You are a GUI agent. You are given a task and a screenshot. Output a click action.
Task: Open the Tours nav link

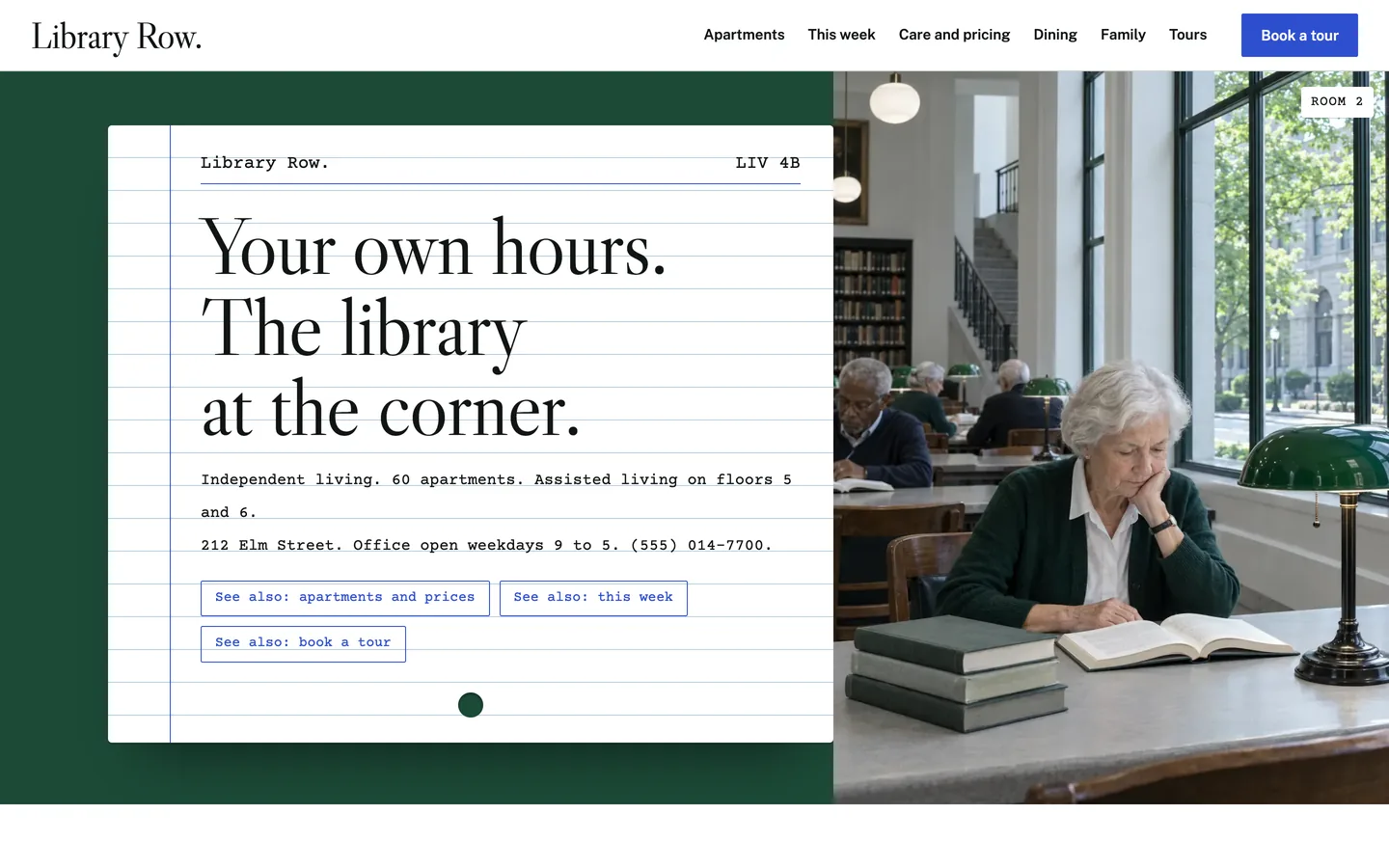tap(1187, 35)
